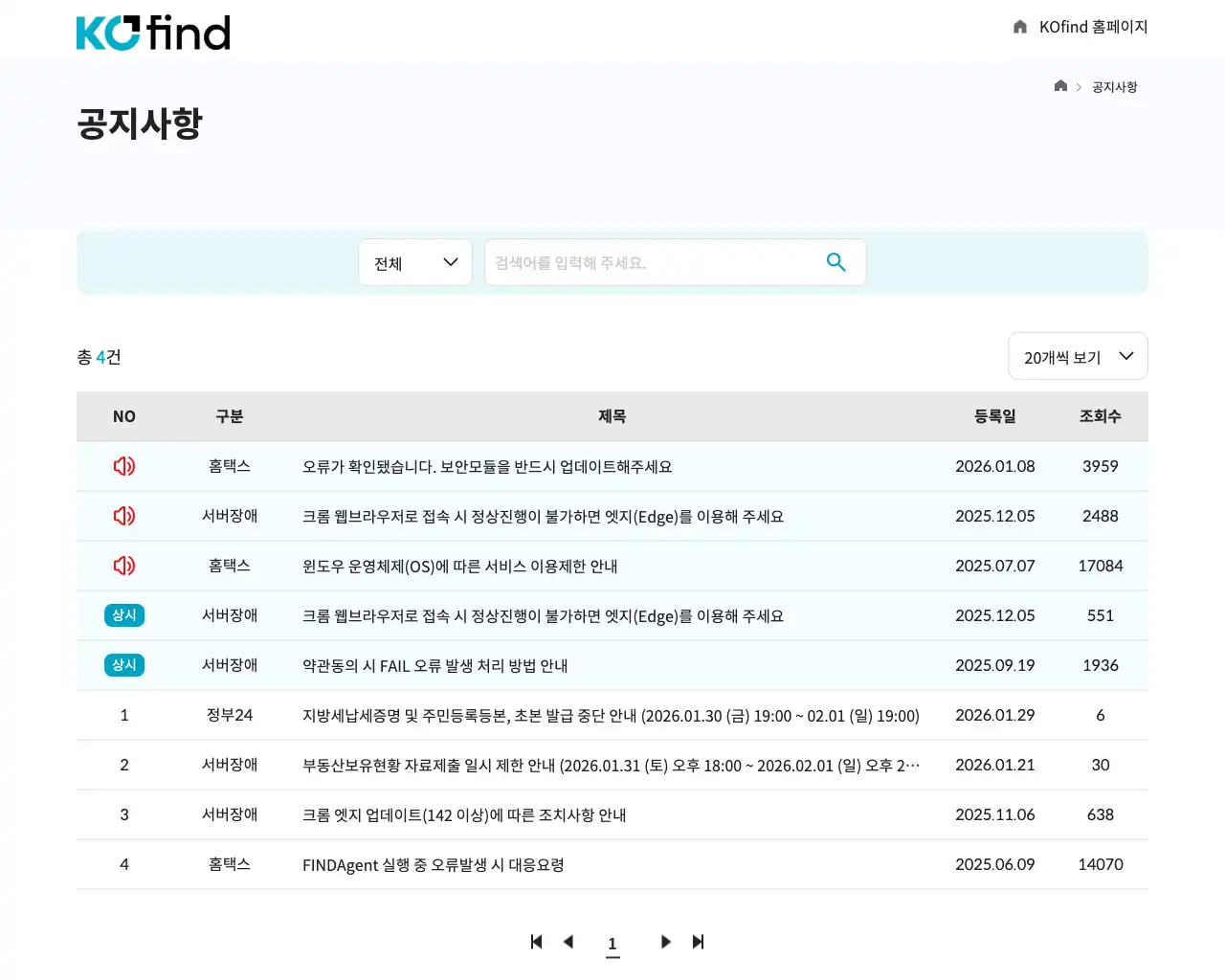1225x980 pixels.
Task: Click the home icon beside KOfind 홈페이지
Action: [1019, 27]
